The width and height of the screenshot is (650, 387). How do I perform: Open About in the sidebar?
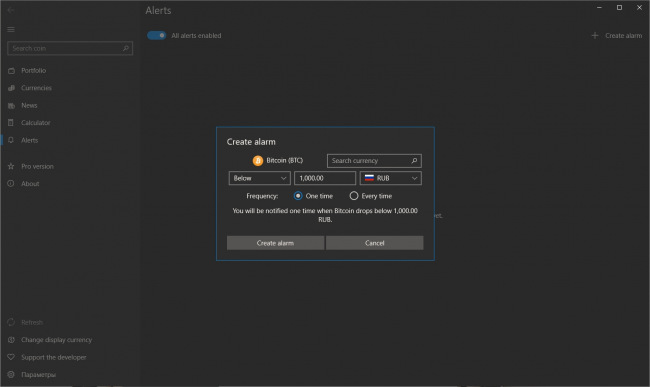click(x=30, y=184)
